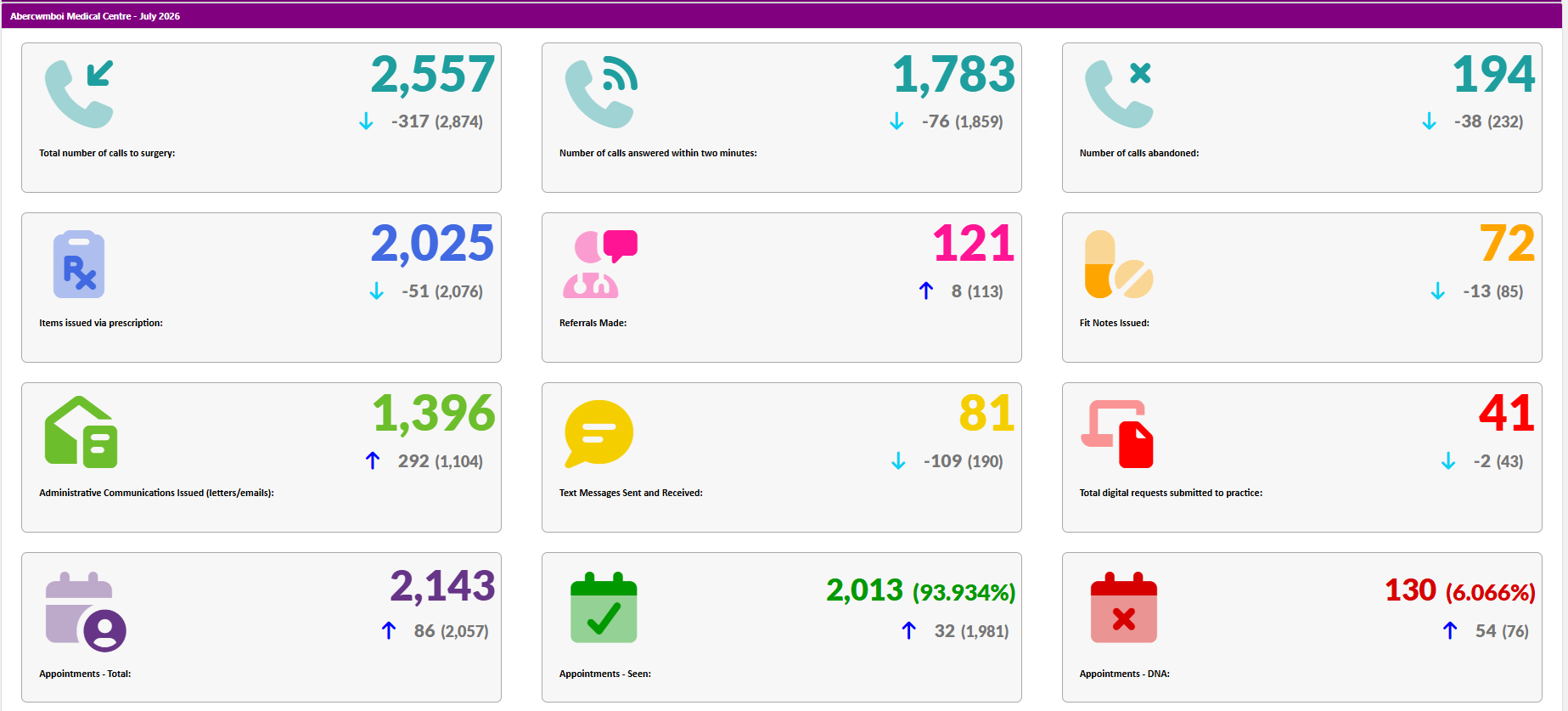This screenshot has width=1568, height=711.
Task: Click up arrow beside 8 (113)
Action: (x=926, y=291)
